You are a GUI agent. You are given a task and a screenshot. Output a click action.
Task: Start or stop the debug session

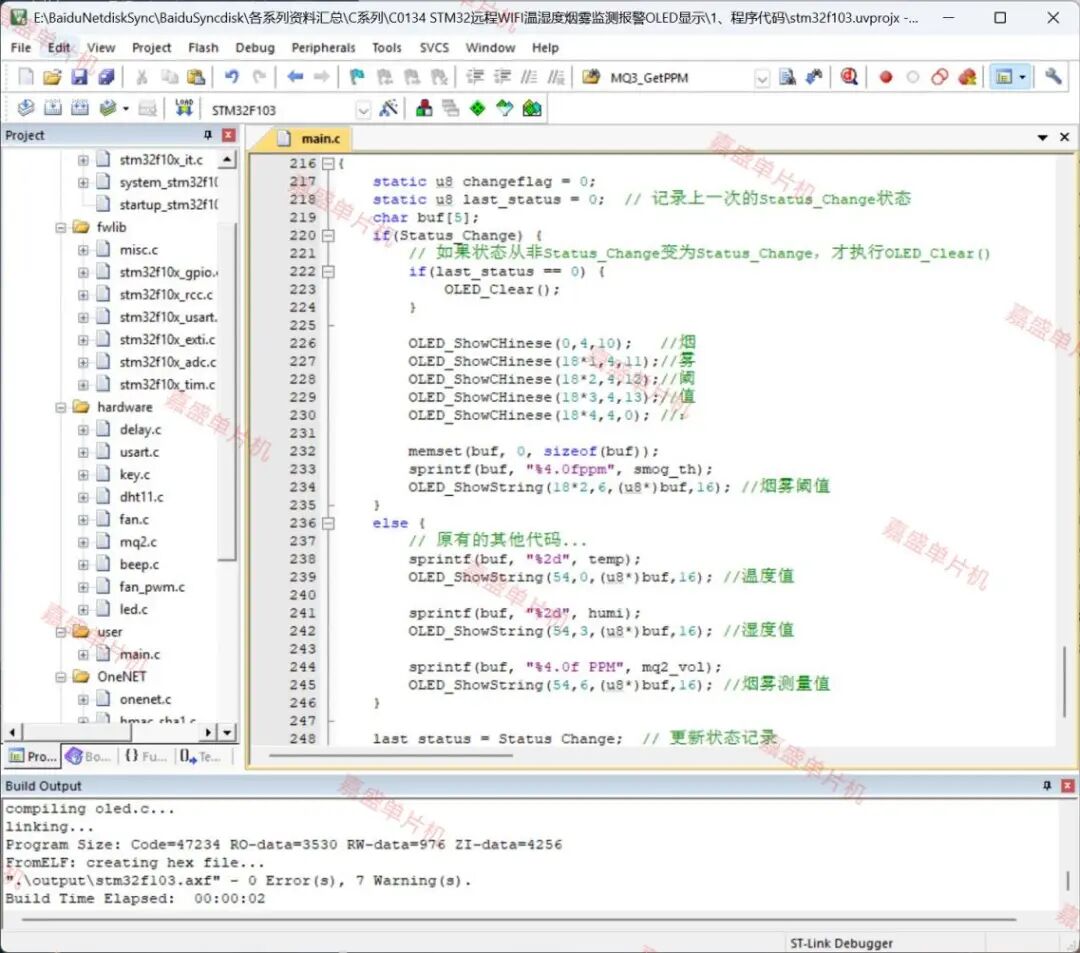(849, 77)
